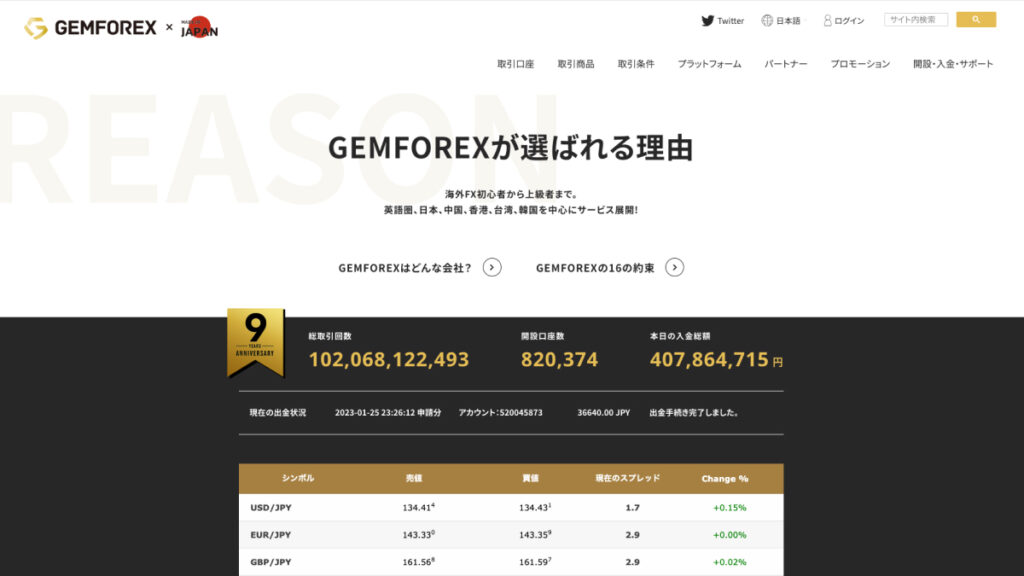Click the 開設口座数 value 820,374
1024x576 pixels.
coord(559,359)
